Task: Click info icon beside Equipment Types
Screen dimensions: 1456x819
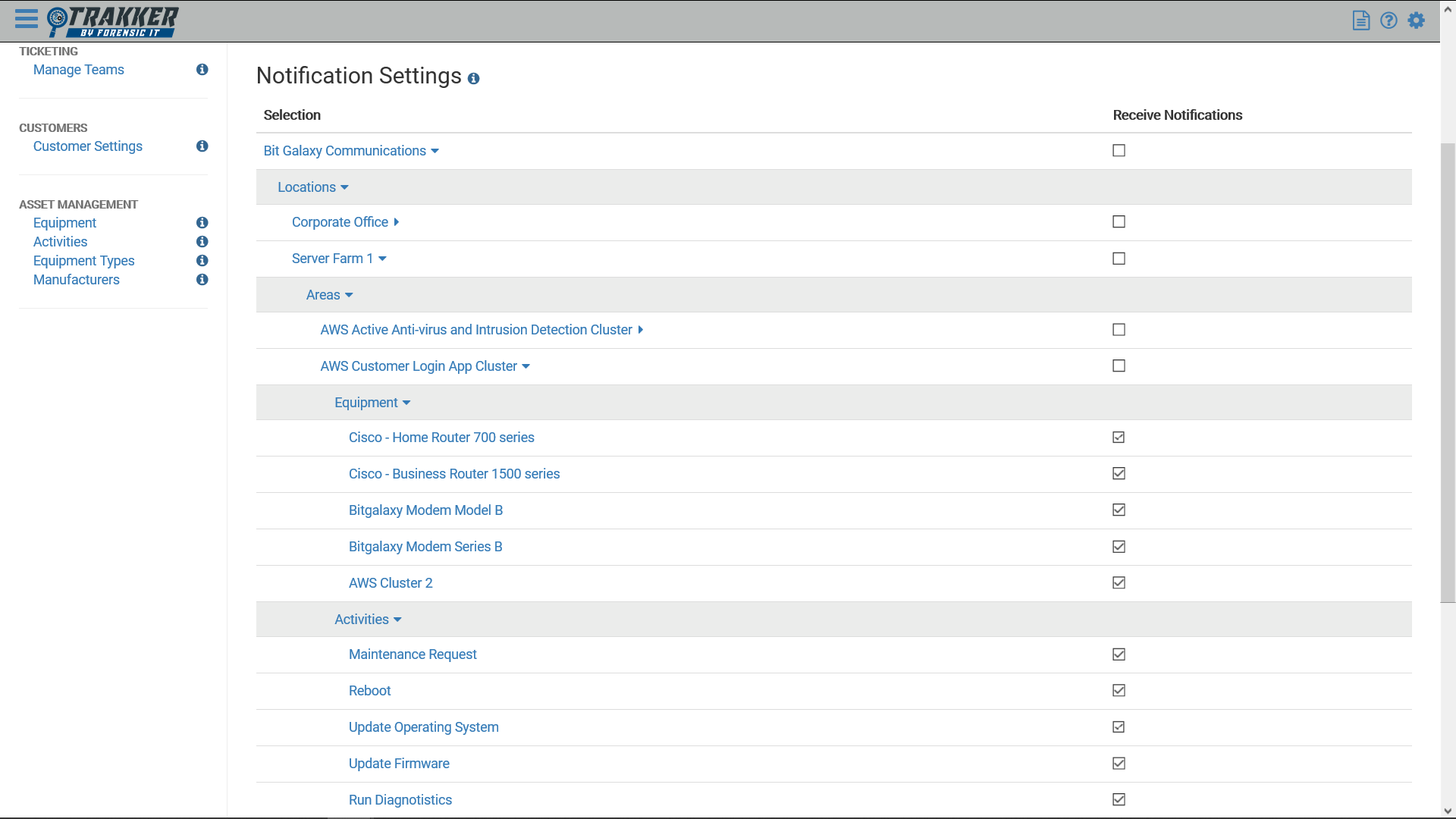Action: 202,261
